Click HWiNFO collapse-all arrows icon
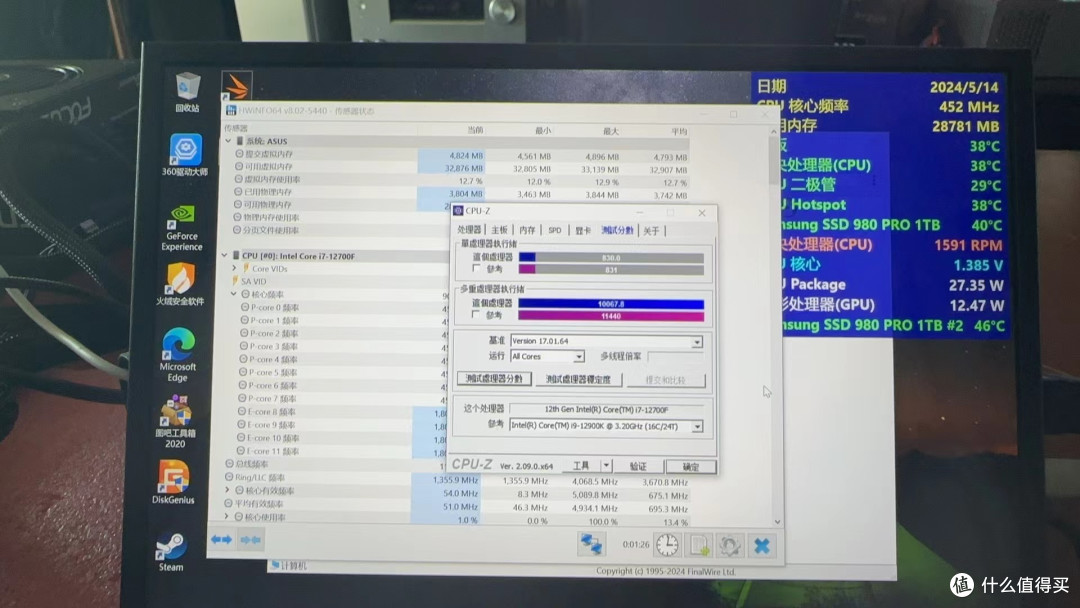The height and width of the screenshot is (608, 1080). (x=251, y=541)
